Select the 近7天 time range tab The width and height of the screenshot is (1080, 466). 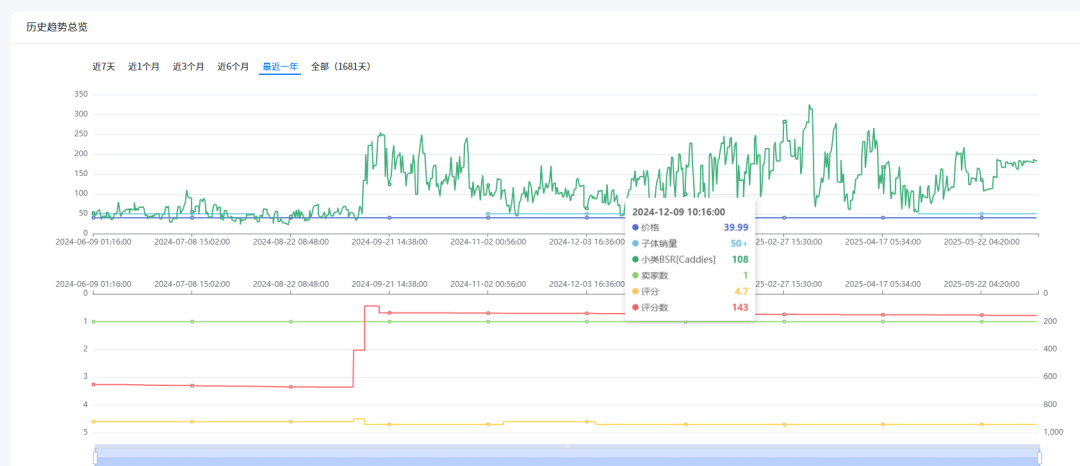(x=103, y=67)
